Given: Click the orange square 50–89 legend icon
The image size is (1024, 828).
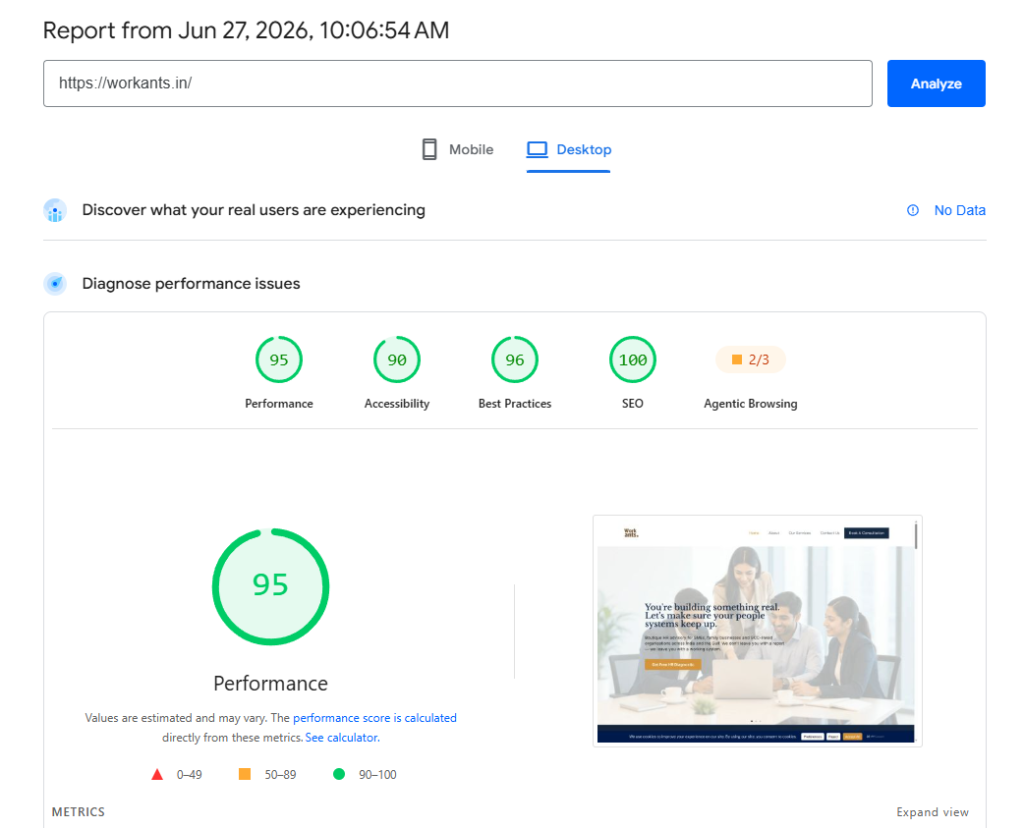Looking at the screenshot, I should (245, 774).
